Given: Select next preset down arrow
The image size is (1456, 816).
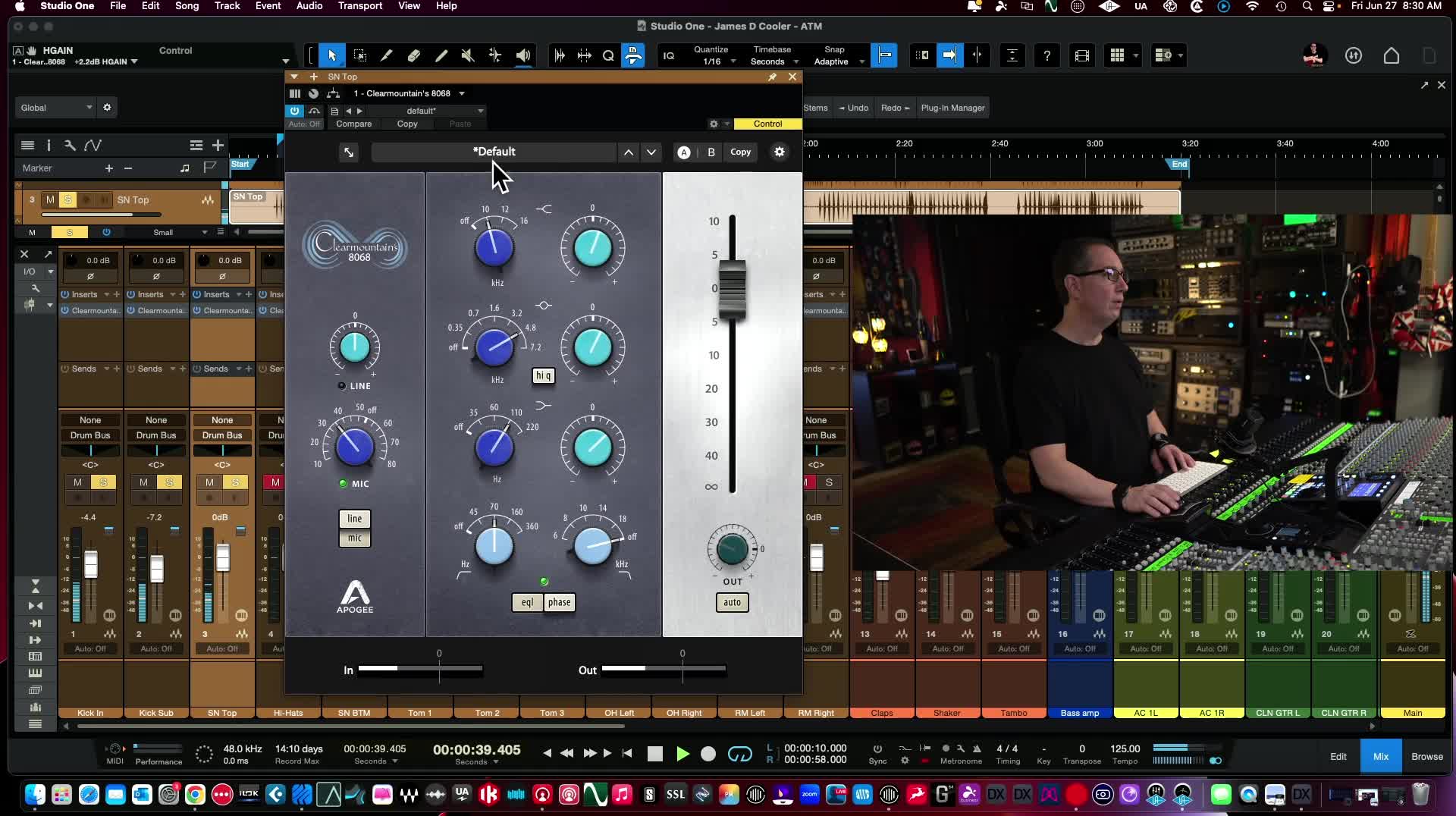Looking at the screenshot, I should (x=651, y=152).
